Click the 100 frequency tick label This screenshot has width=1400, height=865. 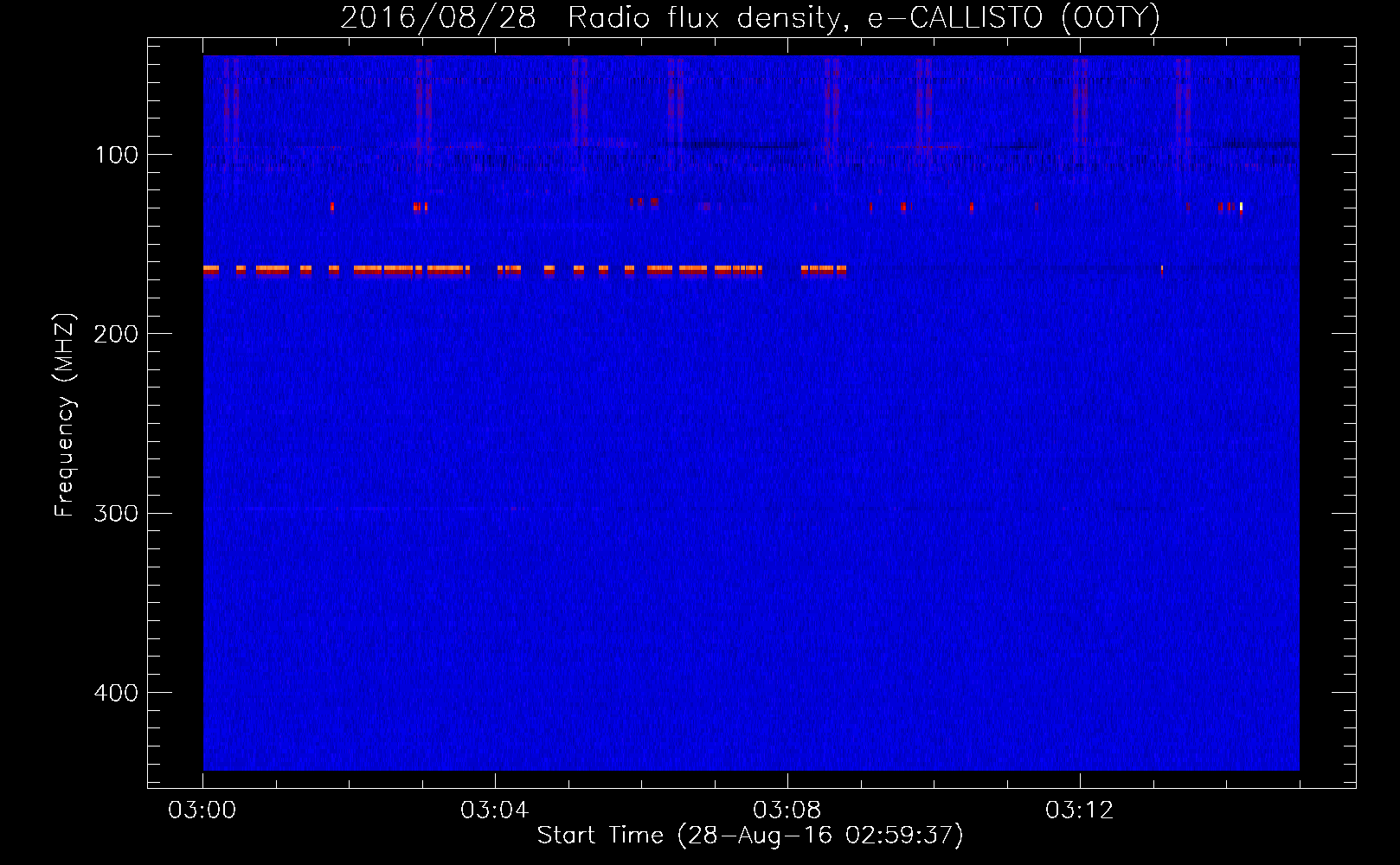tap(117, 155)
